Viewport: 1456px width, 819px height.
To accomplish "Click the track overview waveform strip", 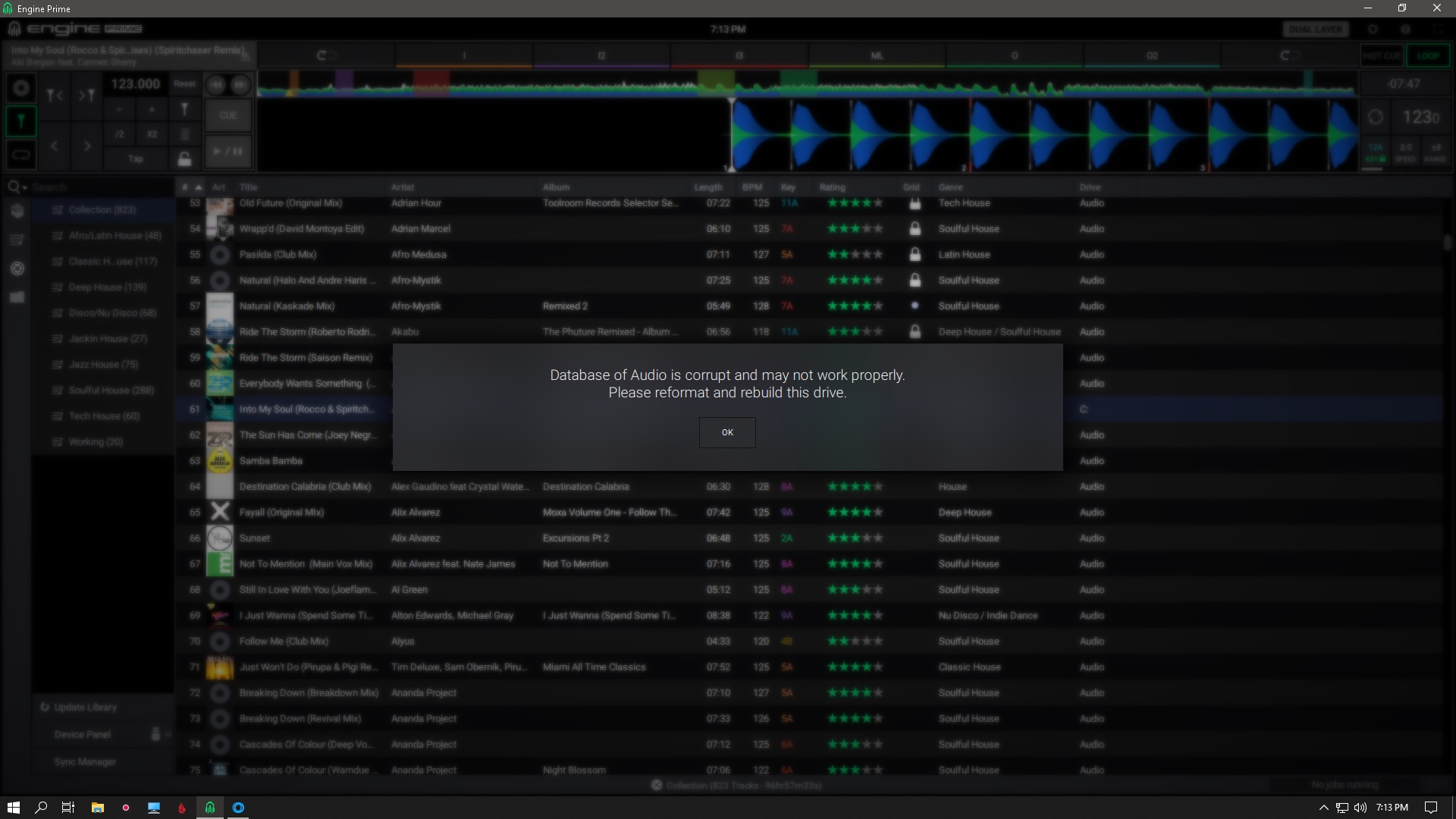I will [804, 83].
